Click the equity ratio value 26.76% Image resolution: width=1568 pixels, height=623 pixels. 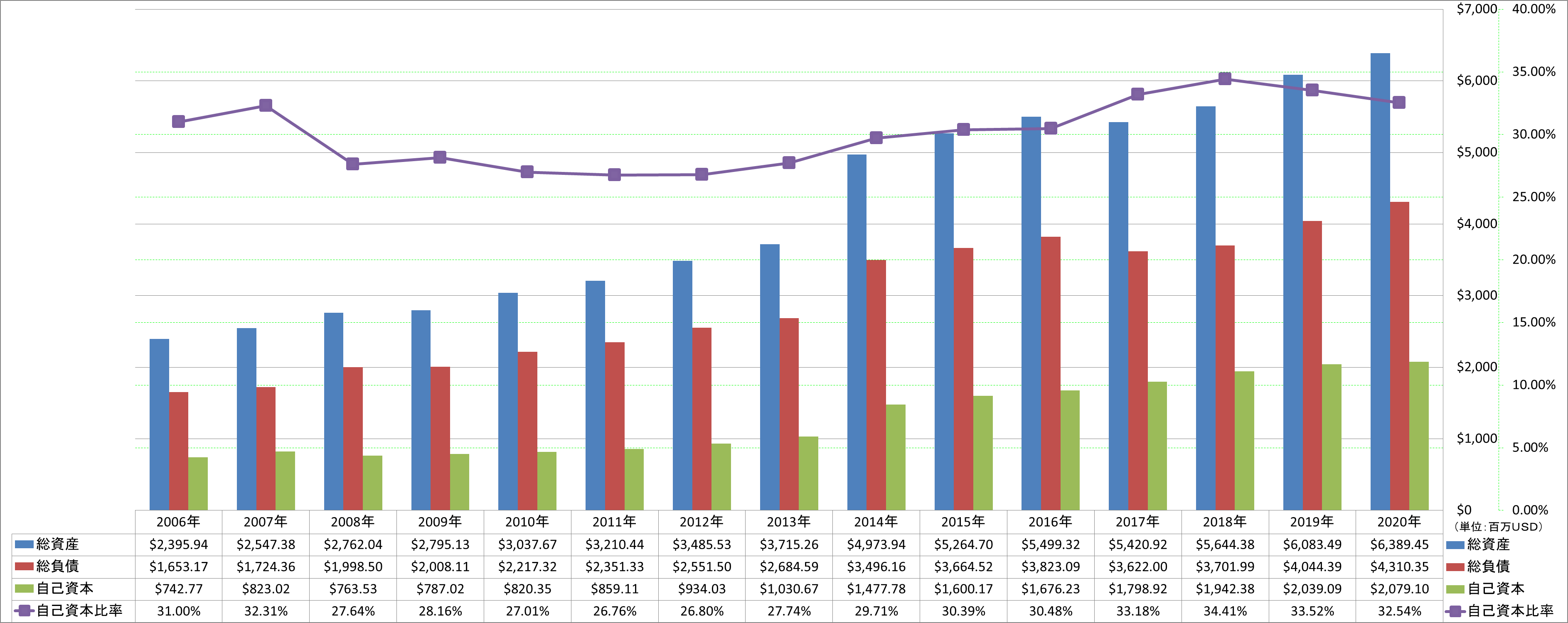click(x=615, y=611)
